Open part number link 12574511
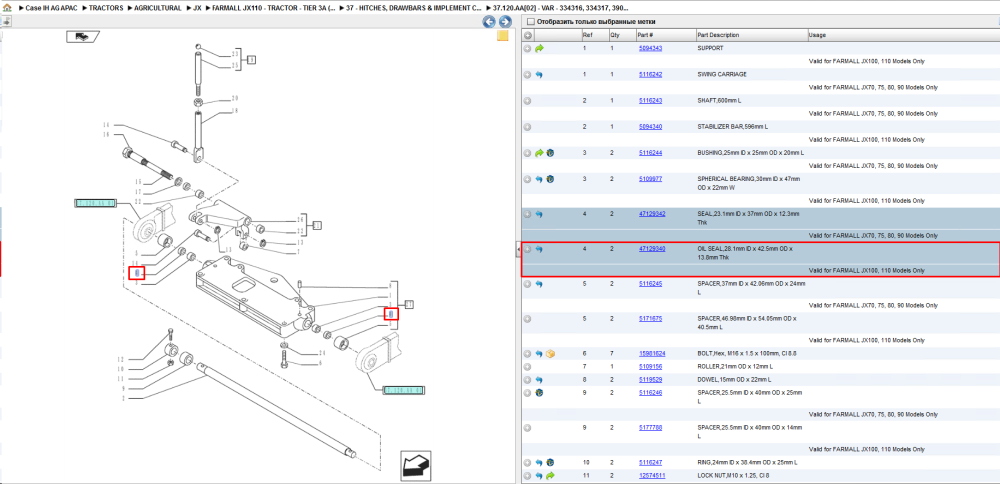The image size is (1000, 484). click(652, 476)
